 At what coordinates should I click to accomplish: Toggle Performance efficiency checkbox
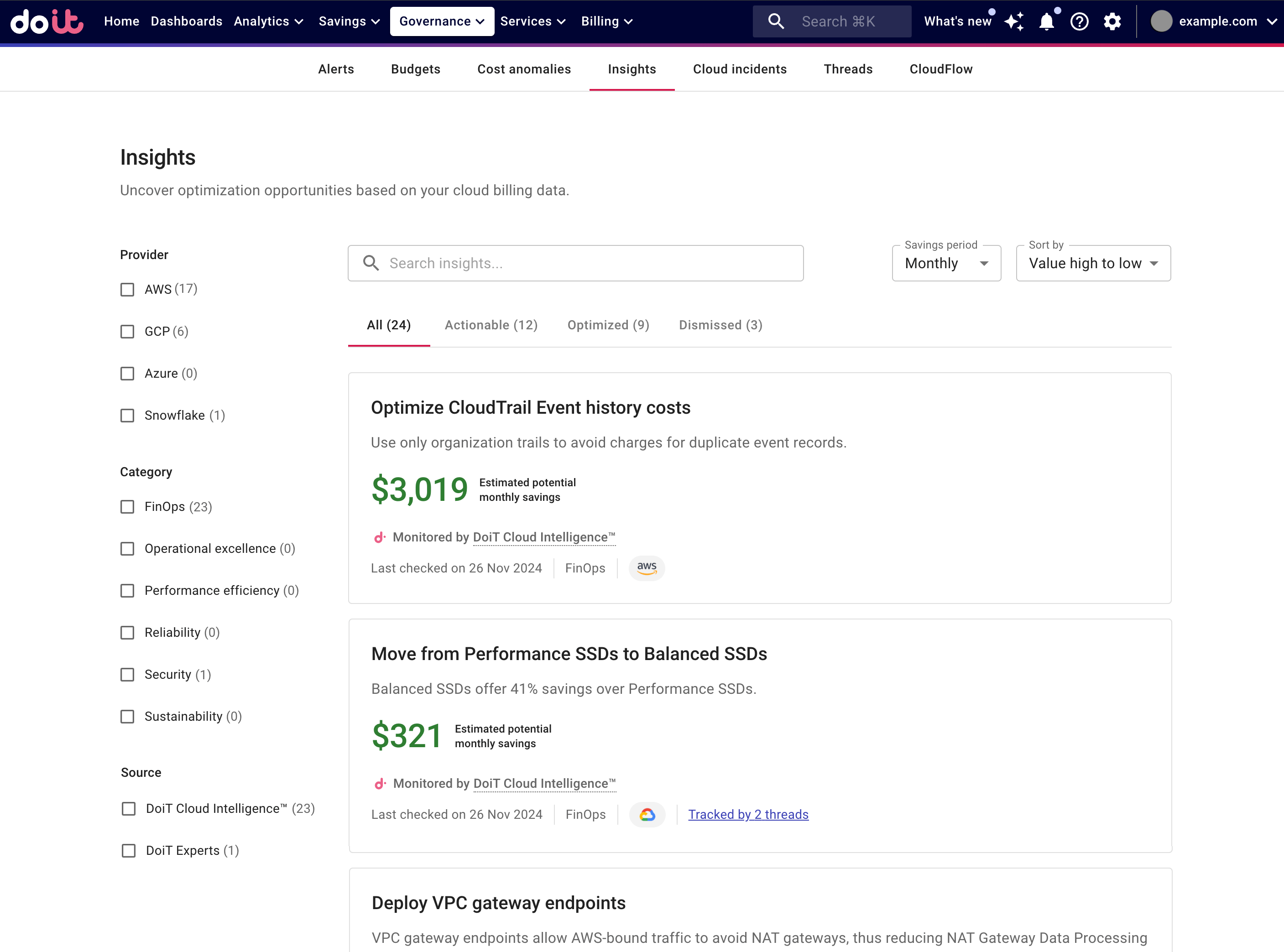[127, 591]
